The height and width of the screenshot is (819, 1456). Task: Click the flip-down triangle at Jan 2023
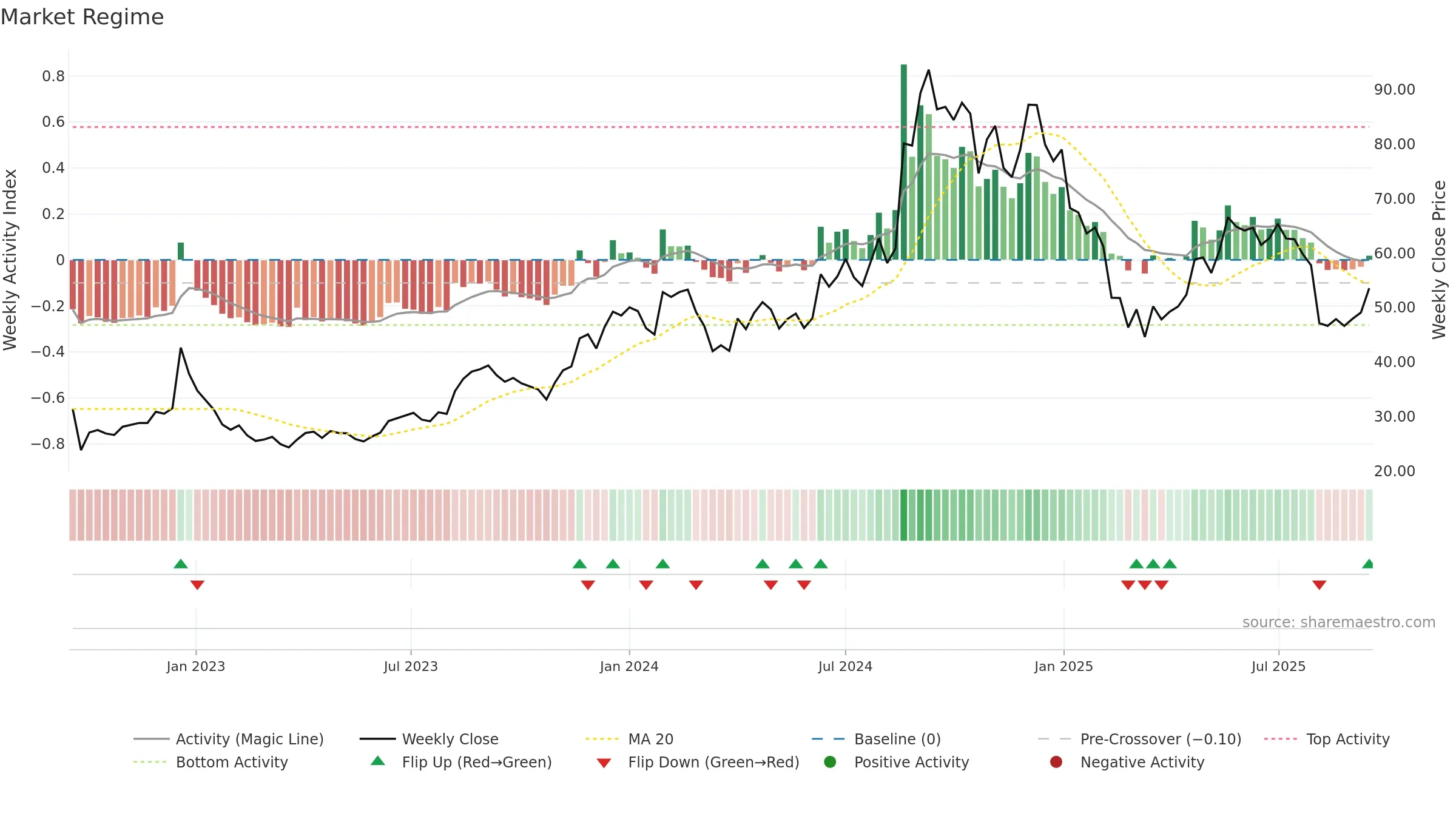(197, 585)
